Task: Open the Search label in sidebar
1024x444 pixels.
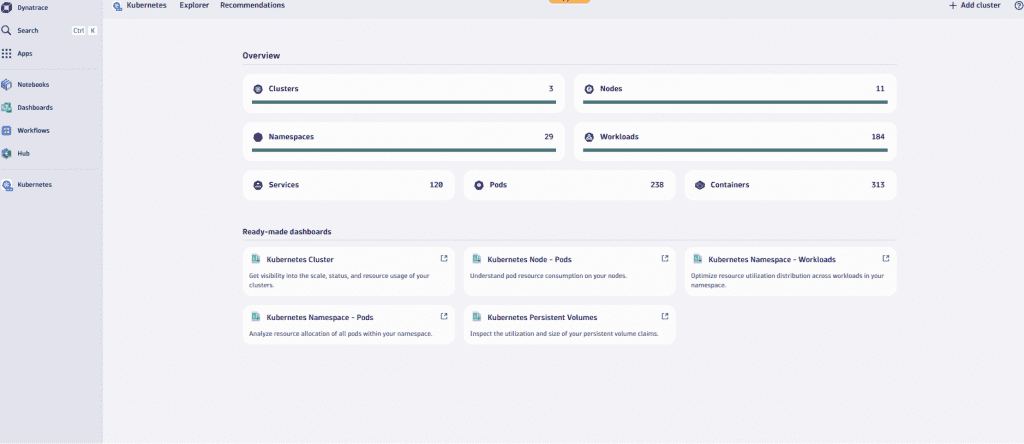Action: (28, 31)
